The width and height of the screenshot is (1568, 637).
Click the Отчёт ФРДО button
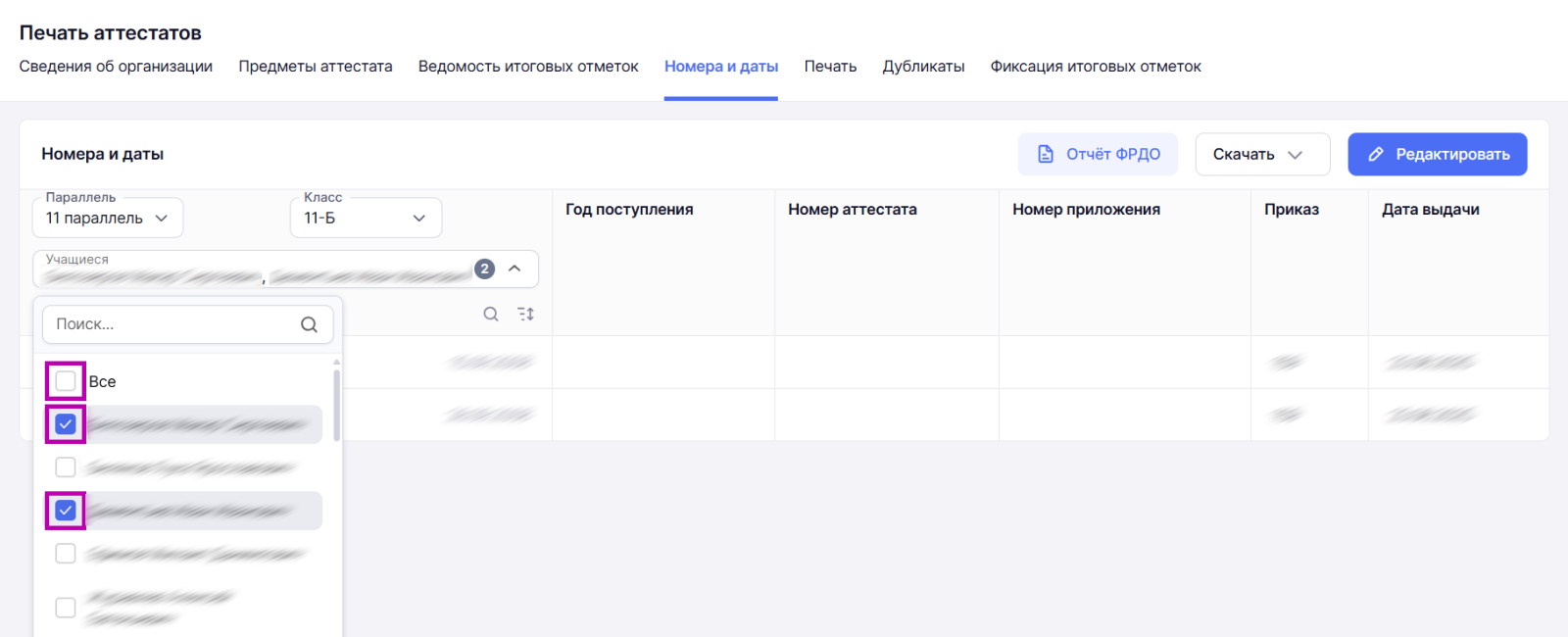(1098, 154)
